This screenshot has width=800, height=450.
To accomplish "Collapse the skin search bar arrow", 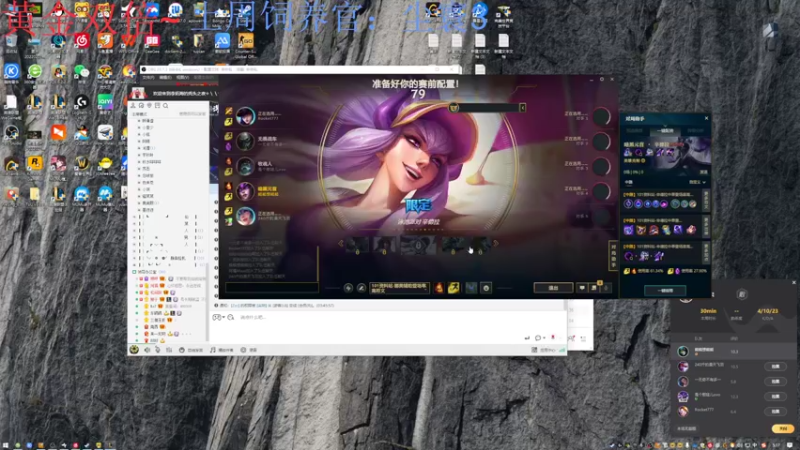I will click(x=522, y=108).
